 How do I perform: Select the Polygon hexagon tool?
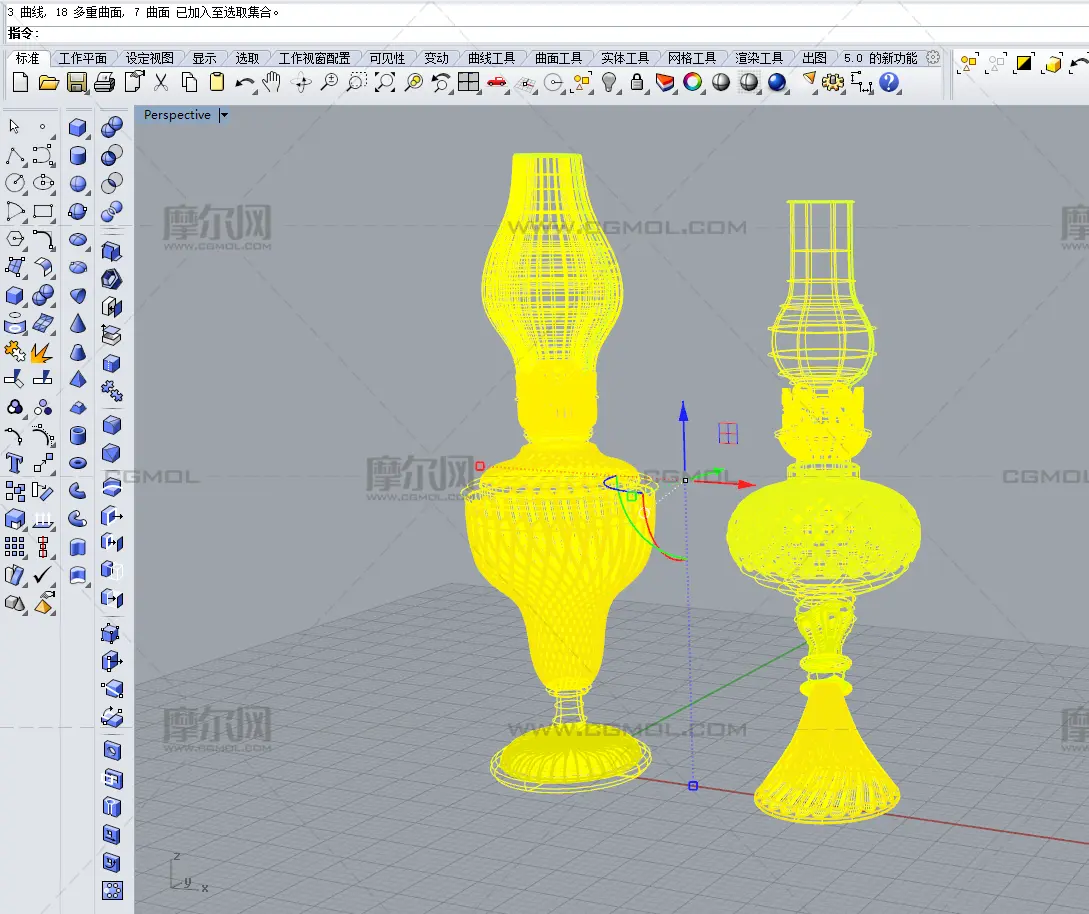click(15, 239)
